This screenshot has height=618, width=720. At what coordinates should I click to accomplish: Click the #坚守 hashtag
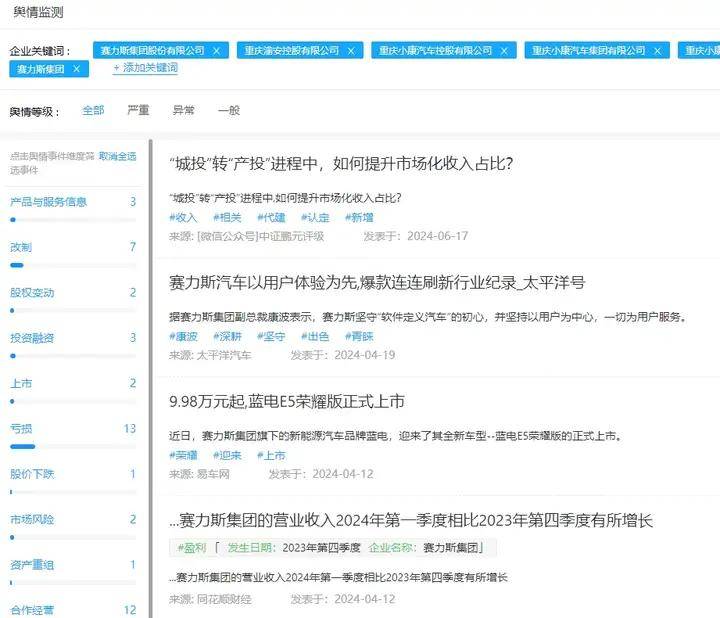pyautogui.click(x=271, y=337)
